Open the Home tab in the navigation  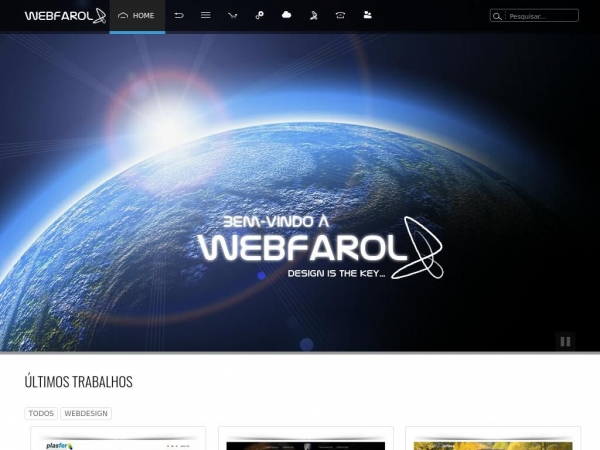pyautogui.click(x=137, y=16)
